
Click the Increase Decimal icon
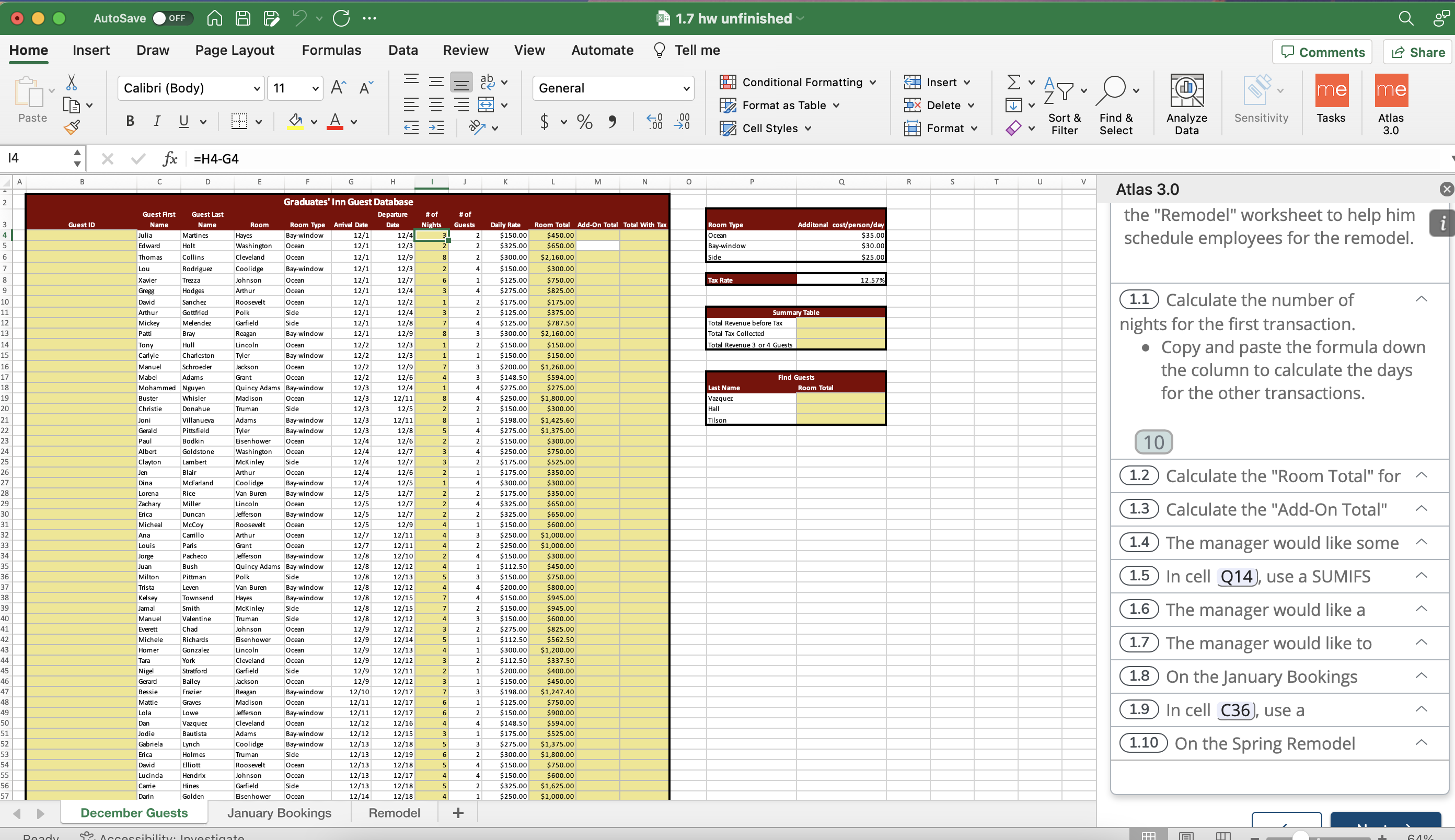click(x=654, y=121)
